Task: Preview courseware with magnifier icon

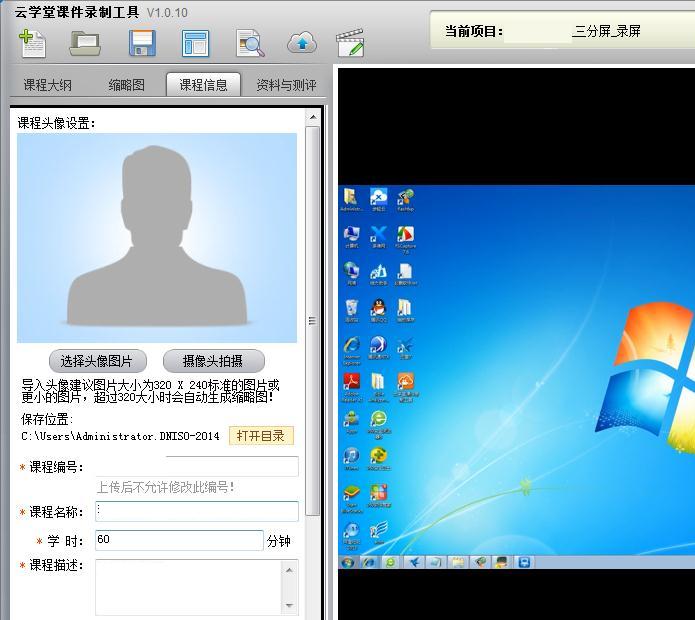Action: (249, 43)
